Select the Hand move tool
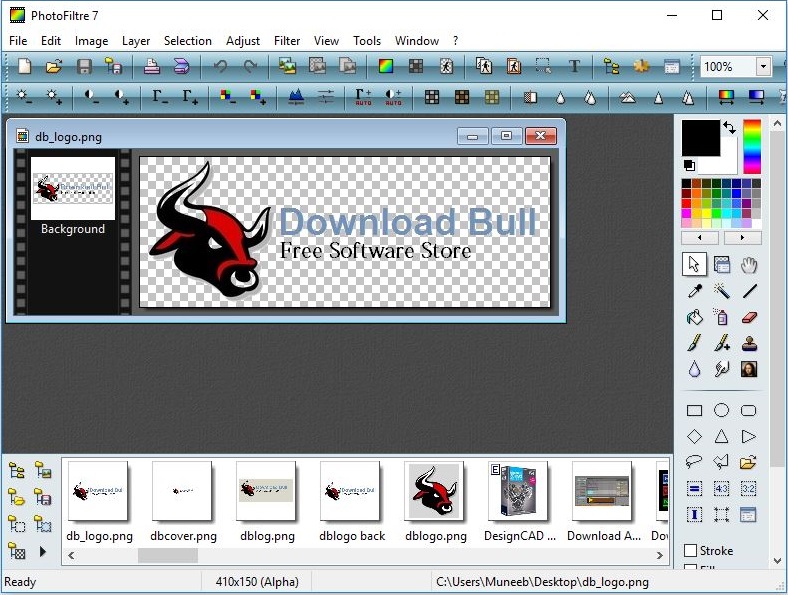 pyautogui.click(x=749, y=264)
